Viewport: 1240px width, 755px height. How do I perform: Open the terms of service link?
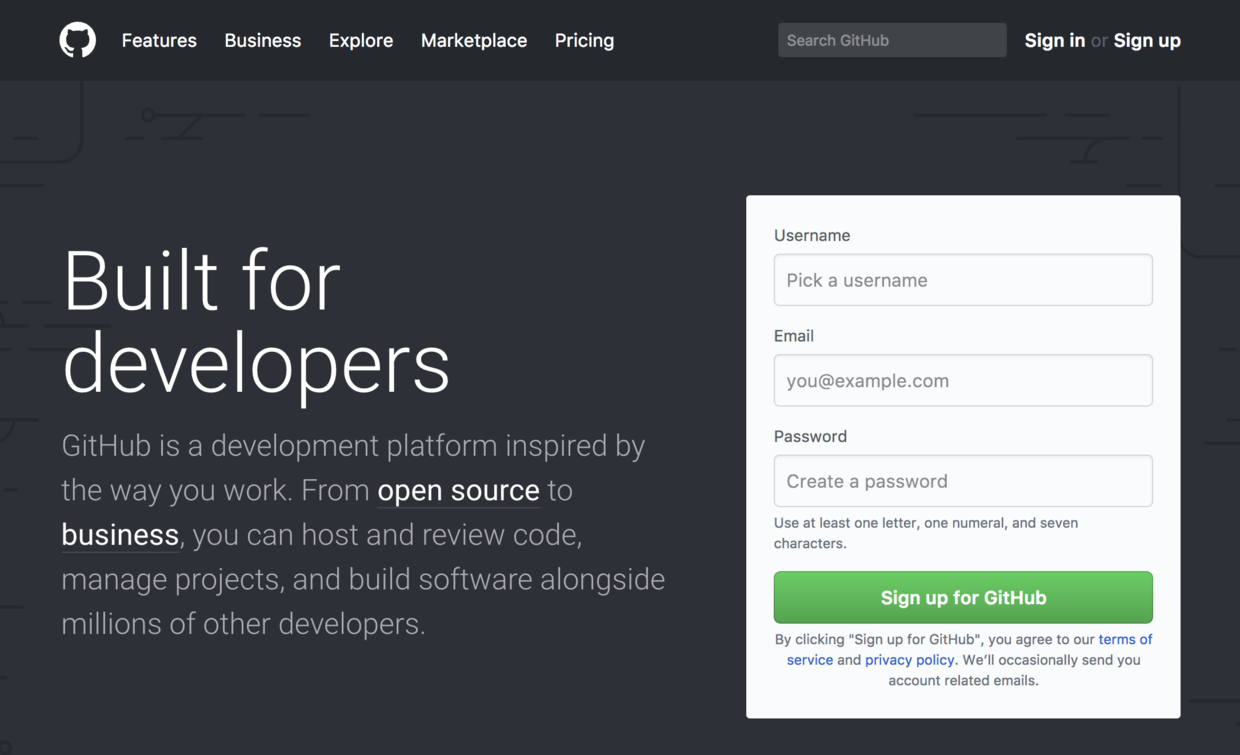point(1125,639)
